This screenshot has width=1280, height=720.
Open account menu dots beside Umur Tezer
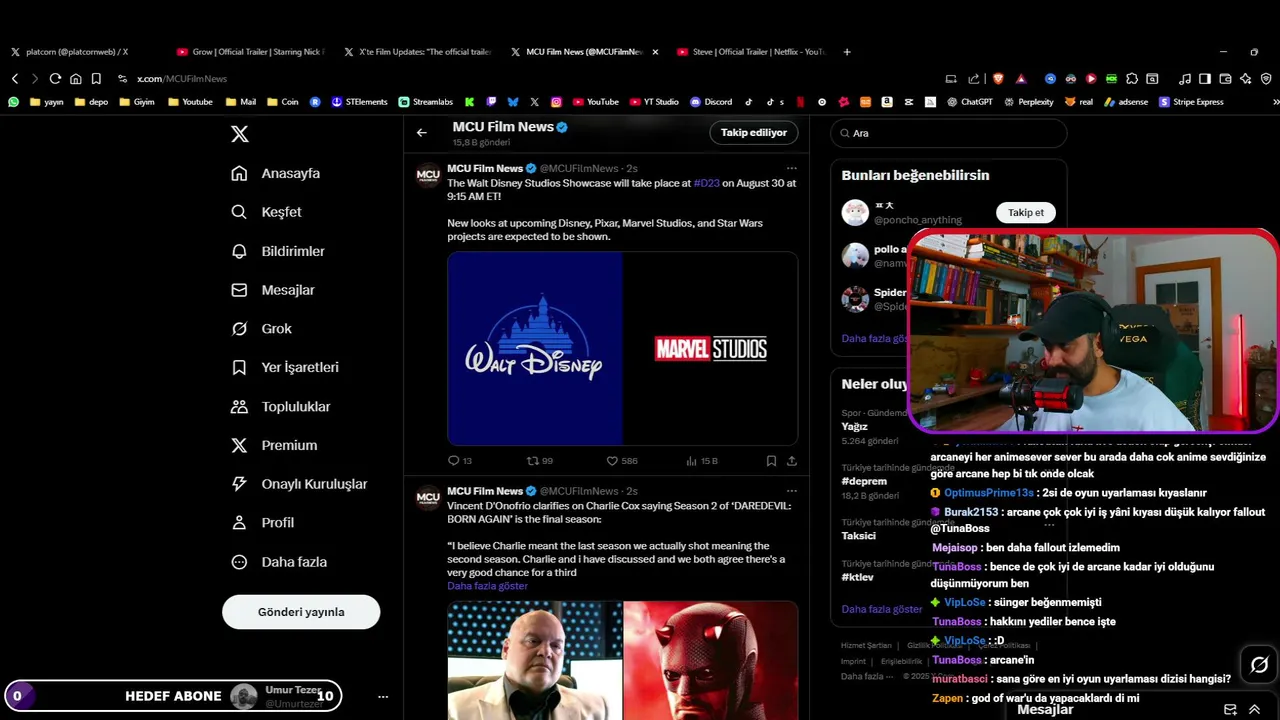(x=383, y=696)
